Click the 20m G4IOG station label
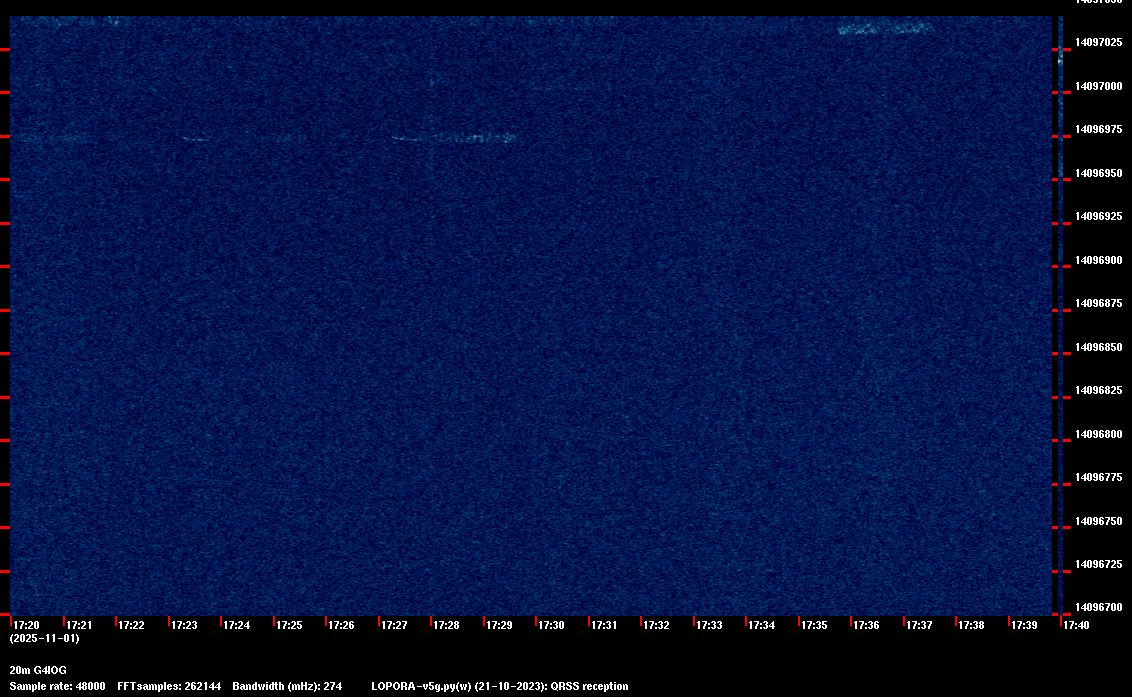The width and height of the screenshot is (1132, 697). click(38, 670)
